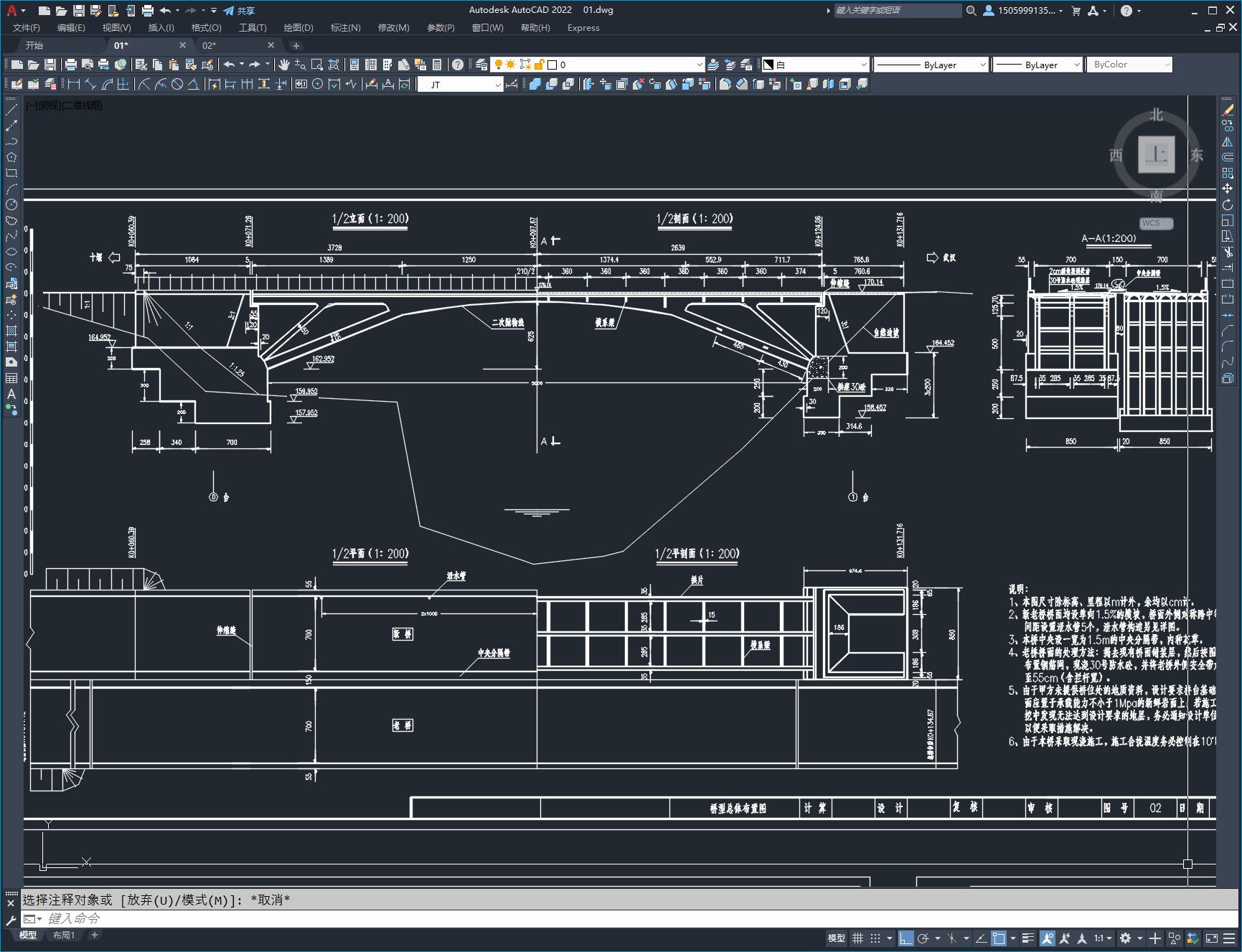1242x952 pixels.
Task: Toggle snap mode in status bar
Action: 875,938
